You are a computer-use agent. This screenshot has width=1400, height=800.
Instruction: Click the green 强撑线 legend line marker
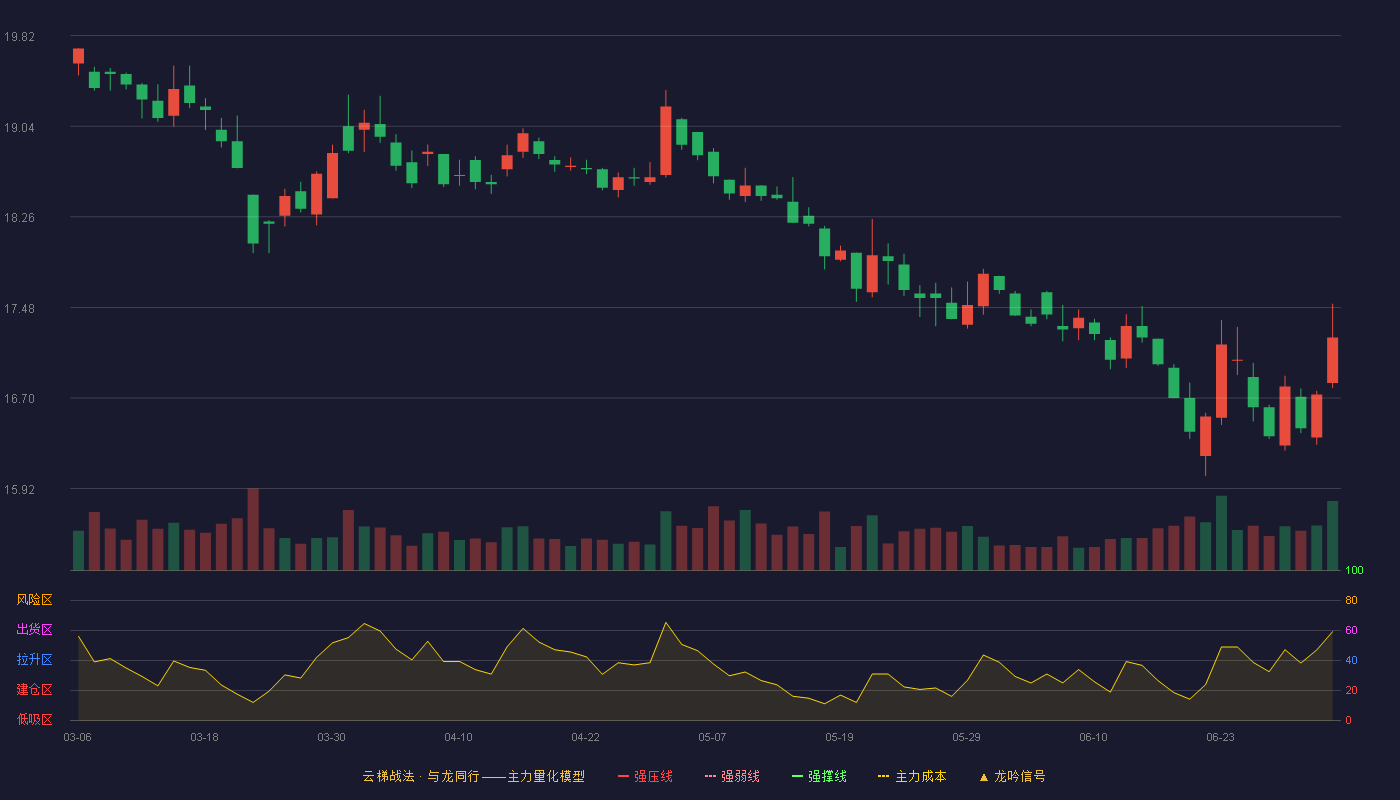pos(797,776)
